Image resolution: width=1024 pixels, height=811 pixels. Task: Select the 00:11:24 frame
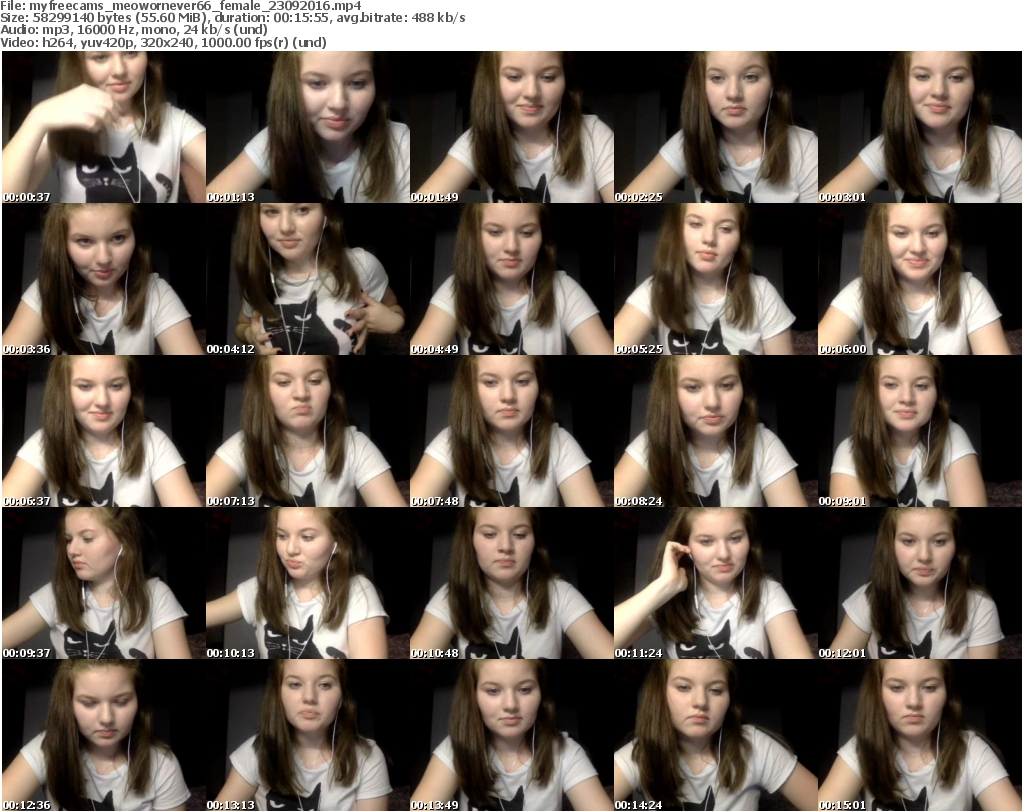pyautogui.click(x=716, y=583)
